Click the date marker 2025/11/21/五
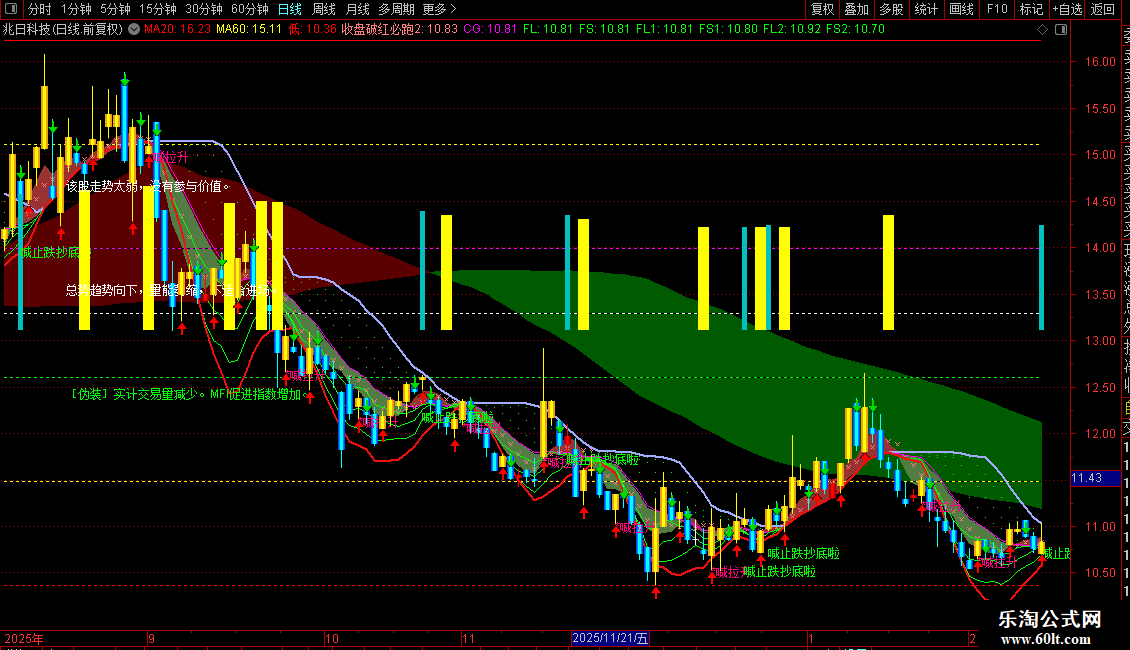This screenshot has height=650, width=1130. click(x=610, y=638)
